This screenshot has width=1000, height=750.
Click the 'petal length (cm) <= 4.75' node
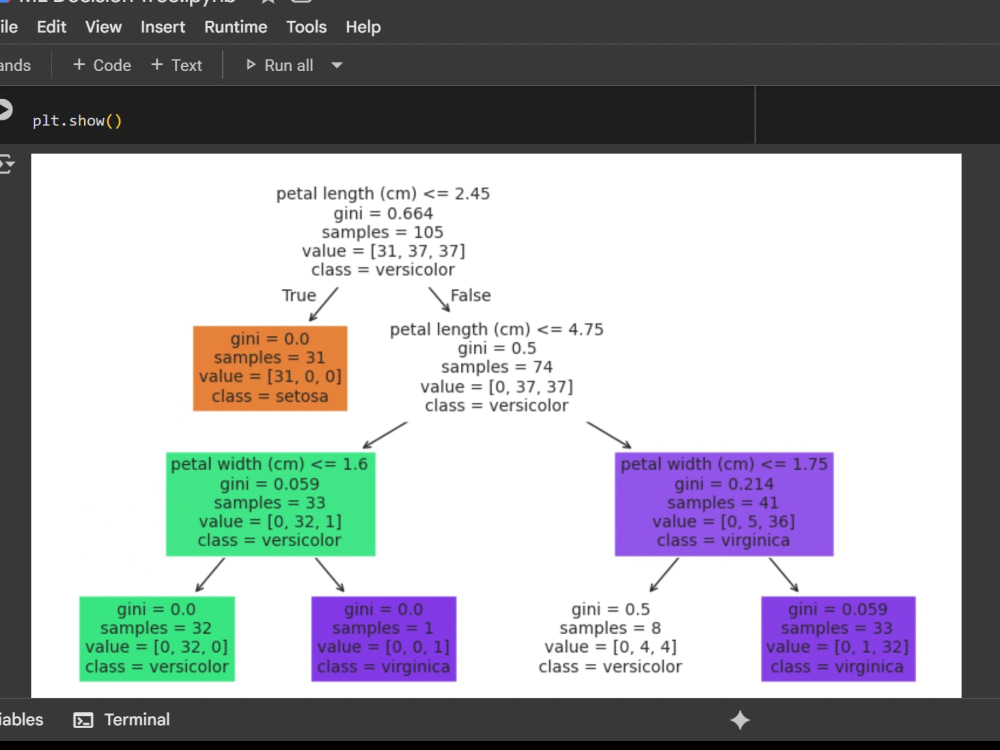pos(496,367)
